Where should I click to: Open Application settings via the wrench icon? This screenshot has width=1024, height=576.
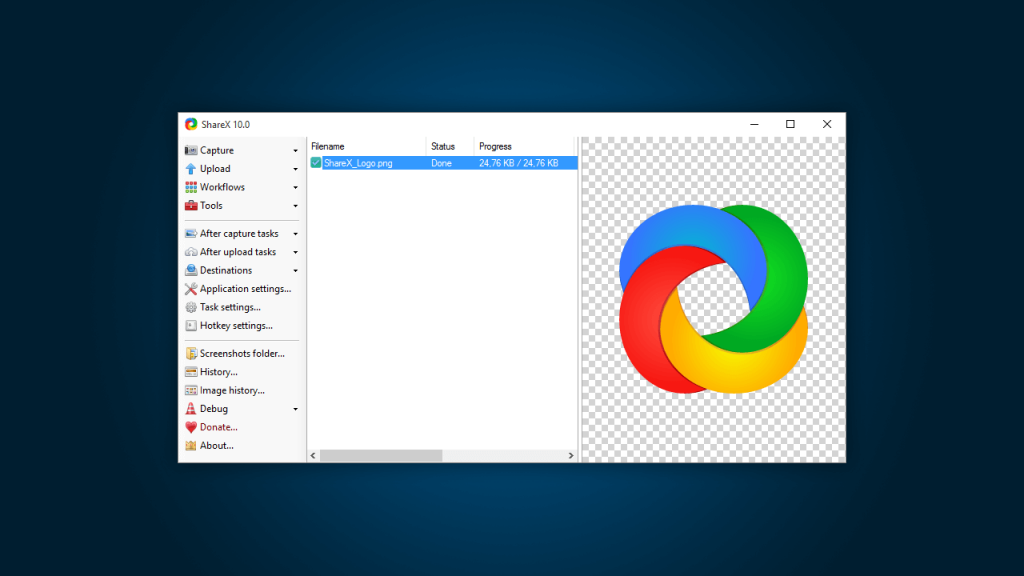click(x=190, y=288)
